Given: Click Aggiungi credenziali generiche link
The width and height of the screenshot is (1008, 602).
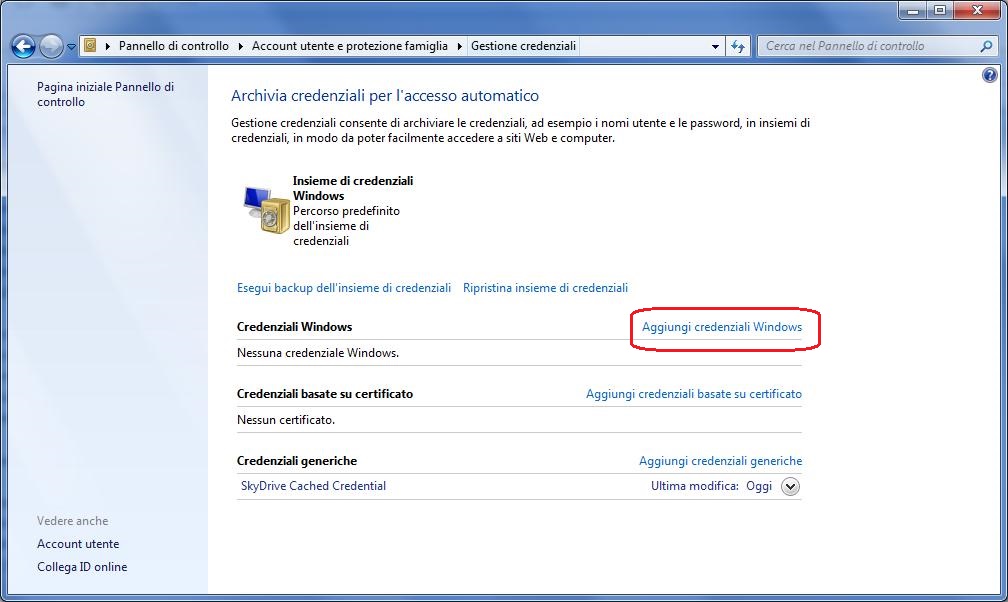Looking at the screenshot, I should (721, 461).
